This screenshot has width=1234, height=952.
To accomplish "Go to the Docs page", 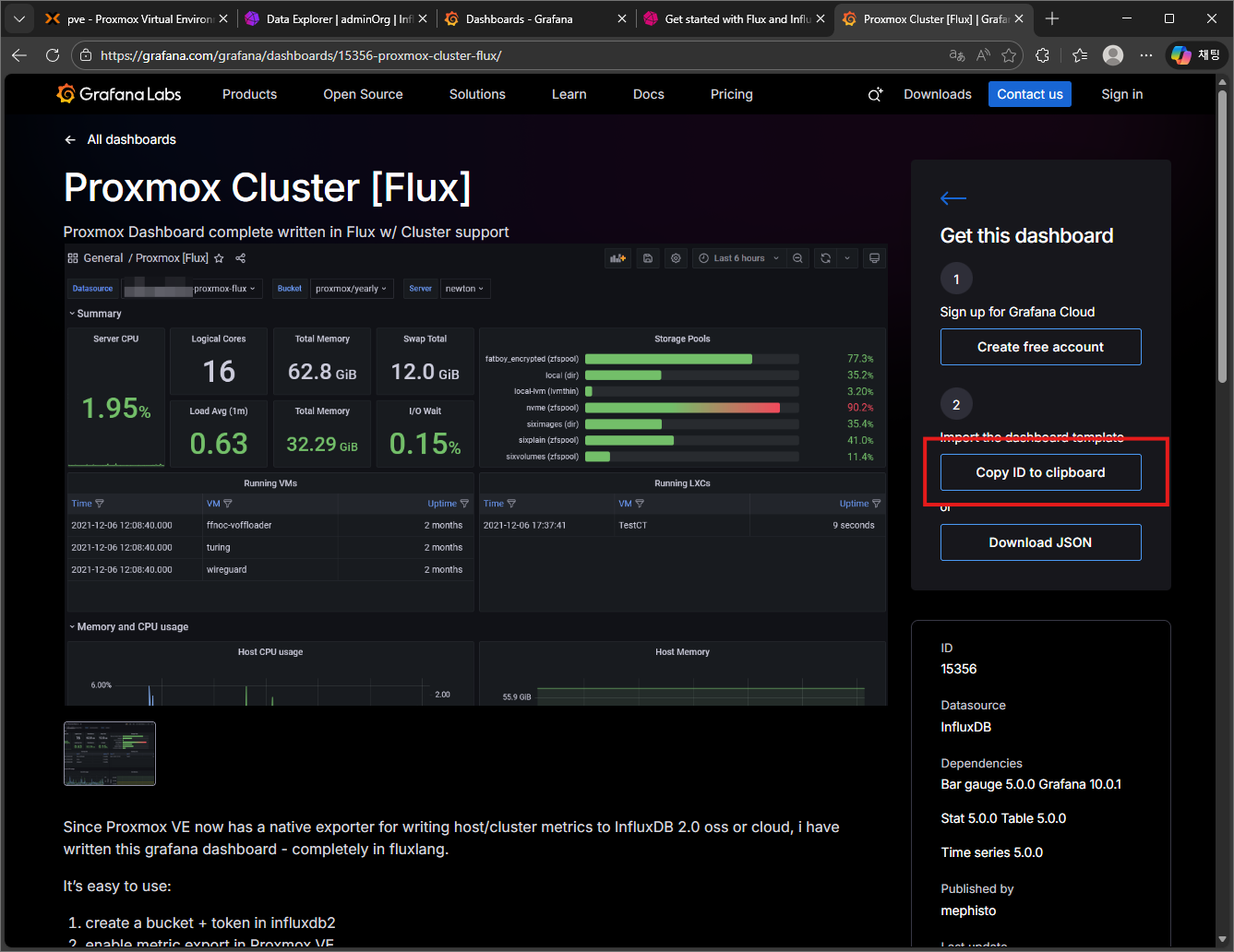I will (x=649, y=94).
